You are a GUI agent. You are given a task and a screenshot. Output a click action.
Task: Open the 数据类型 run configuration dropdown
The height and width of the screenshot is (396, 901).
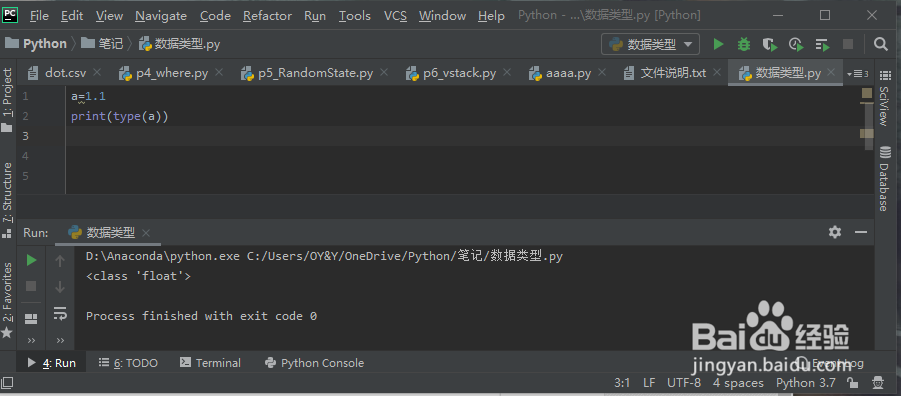650,44
